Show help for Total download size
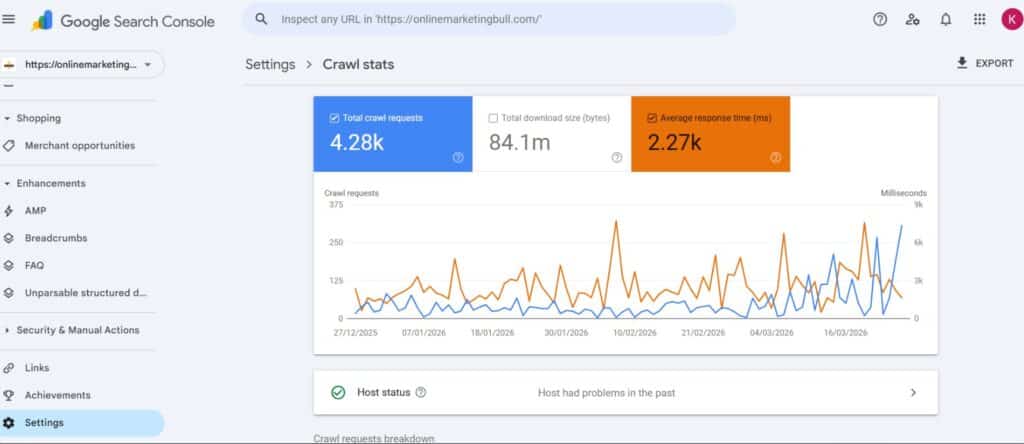The width and height of the screenshot is (1024, 444). tap(616, 157)
